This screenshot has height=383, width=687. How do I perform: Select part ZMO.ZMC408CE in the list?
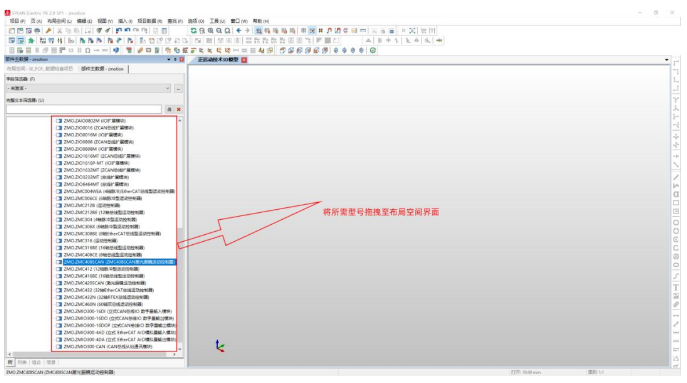tap(103, 255)
